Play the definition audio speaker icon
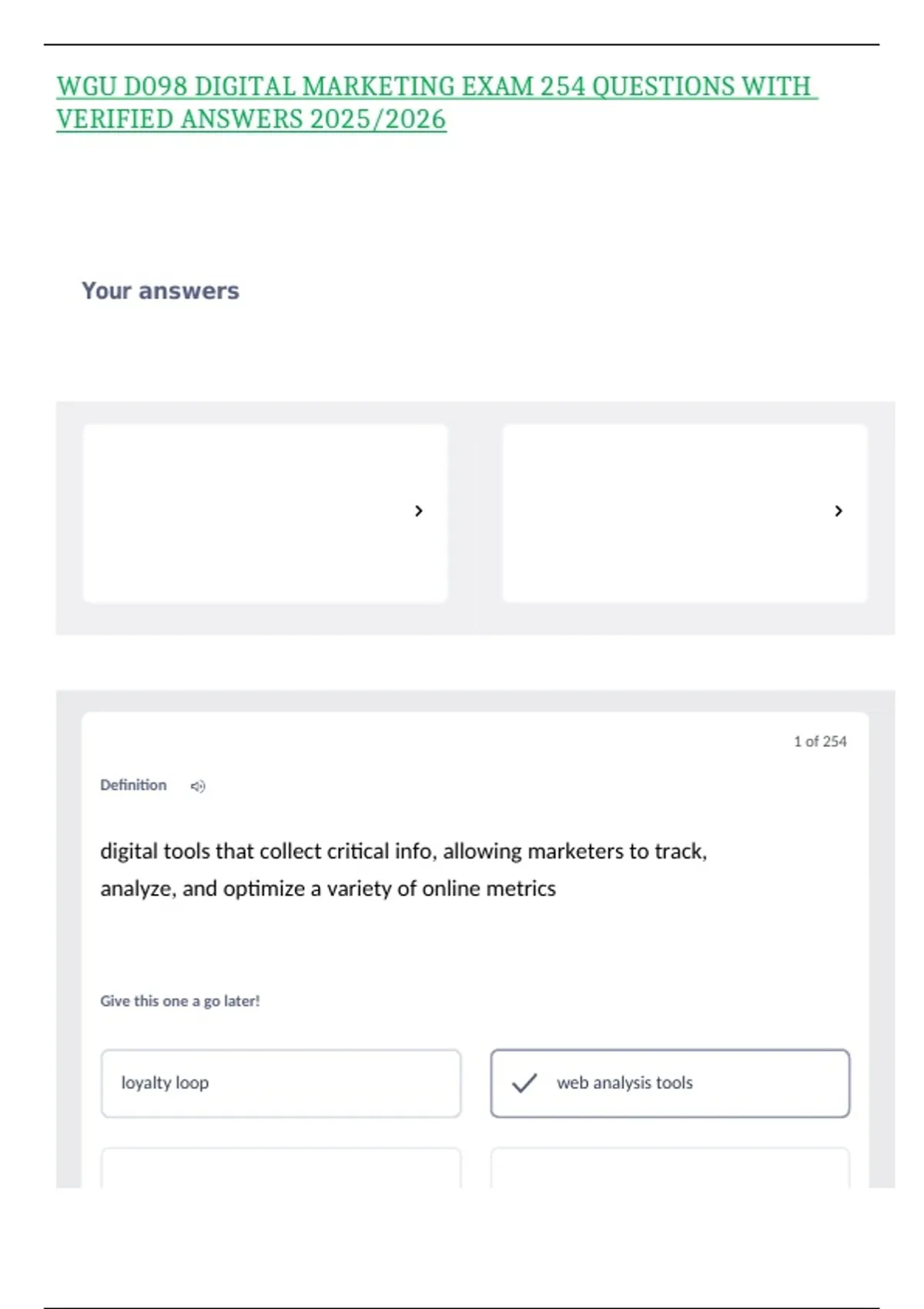This screenshot has height=1309, width=924. (x=198, y=786)
